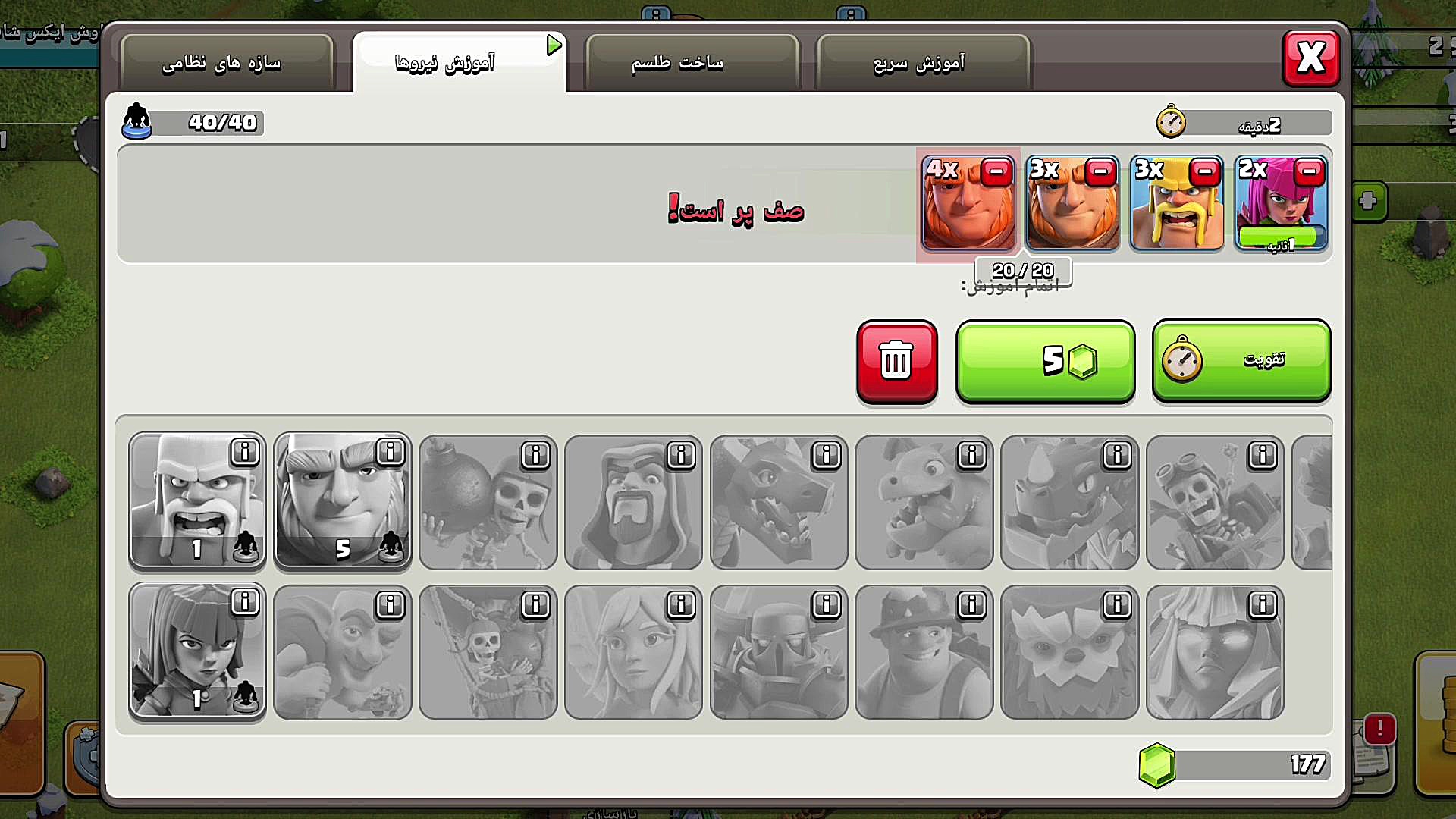The width and height of the screenshot is (1456, 819).
Task: Finish training for 5 gems
Action: click(x=1046, y=361)
